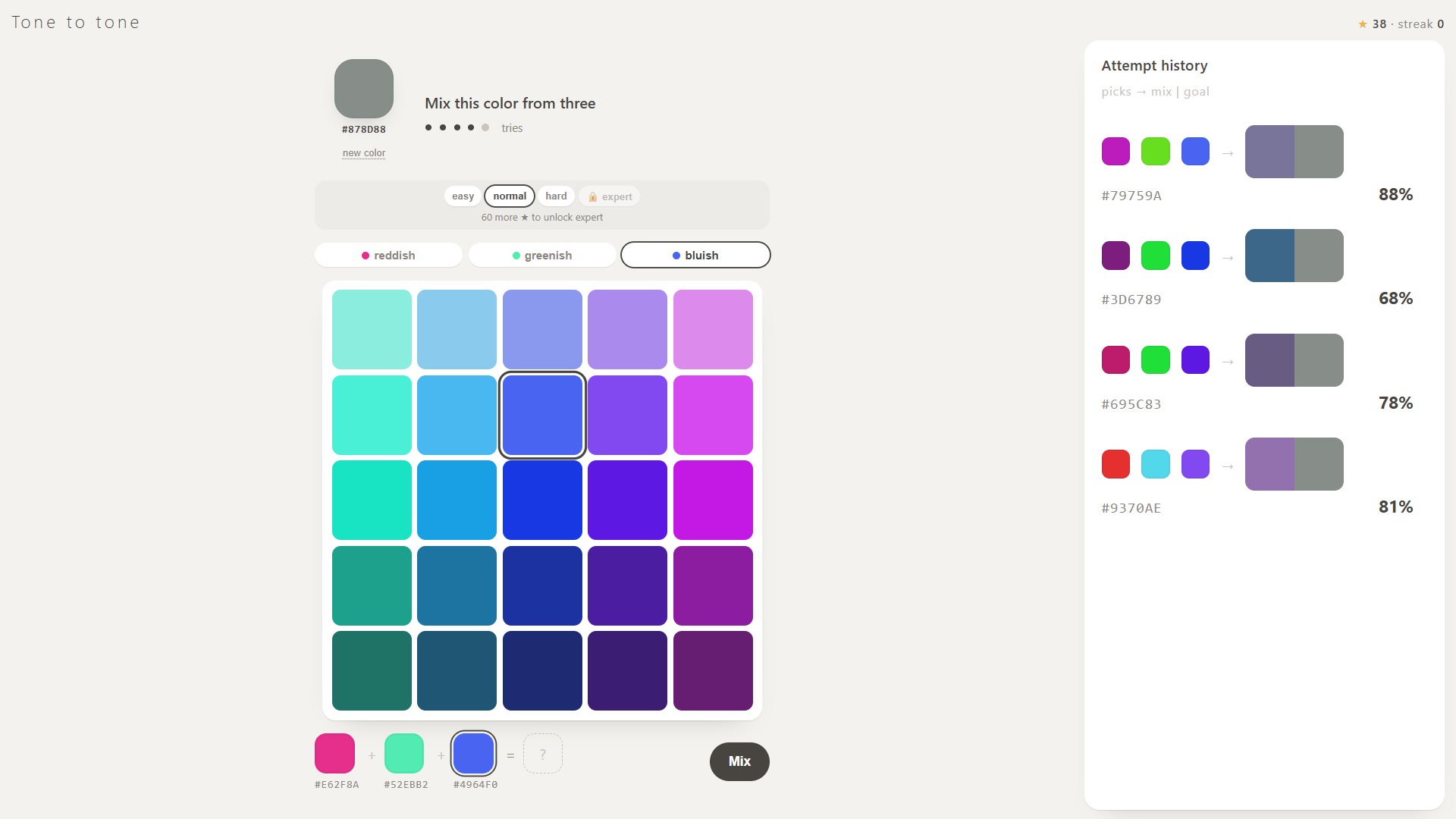
Task: Pick the vivid turquoise swatch in the third row
Action: (372, 500)
